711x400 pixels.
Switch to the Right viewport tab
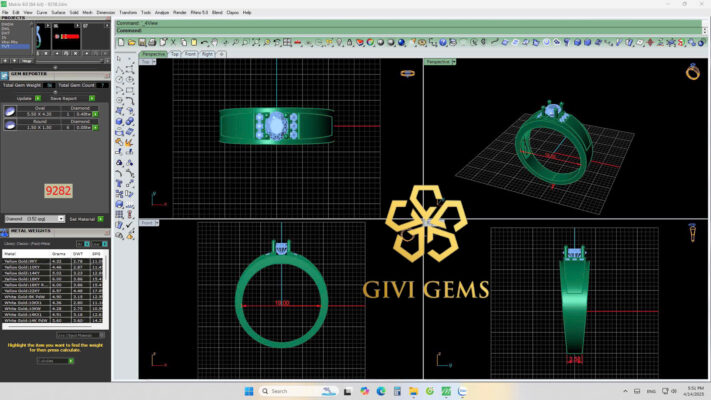(x=207, y=54)
